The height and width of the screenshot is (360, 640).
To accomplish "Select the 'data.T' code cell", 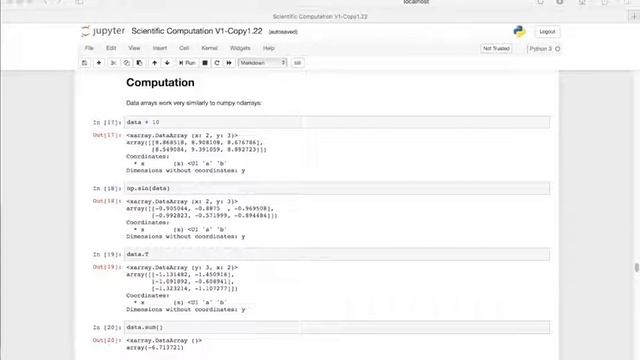I will click(x=337, y=254).
